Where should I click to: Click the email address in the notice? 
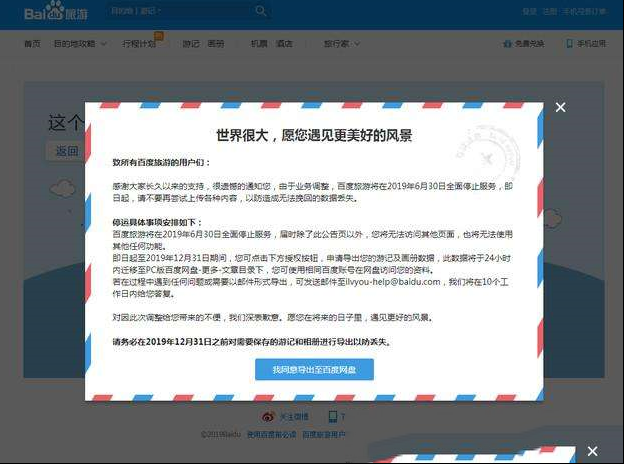click(393, 282)
